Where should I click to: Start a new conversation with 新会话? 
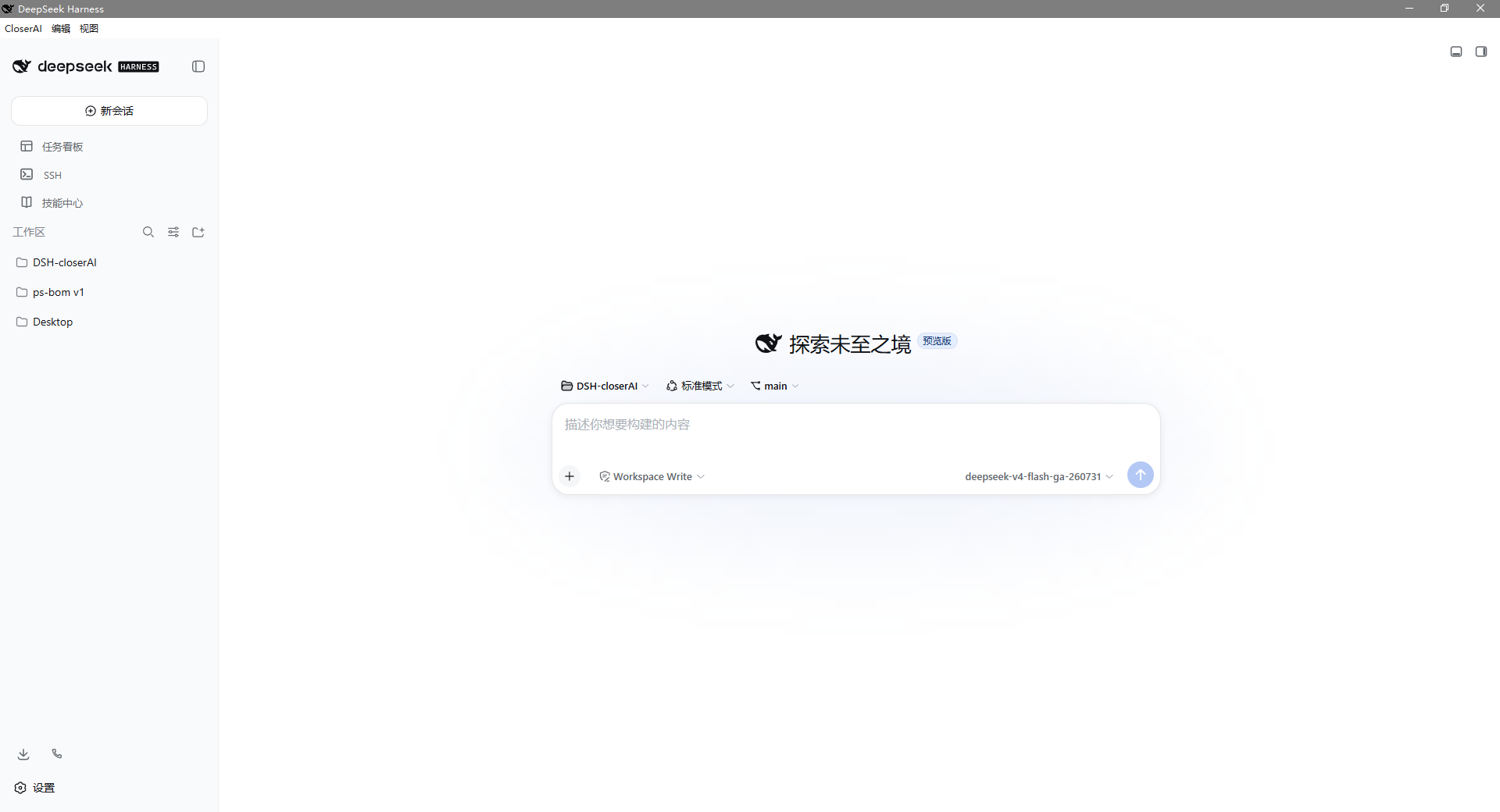[109, 111]
